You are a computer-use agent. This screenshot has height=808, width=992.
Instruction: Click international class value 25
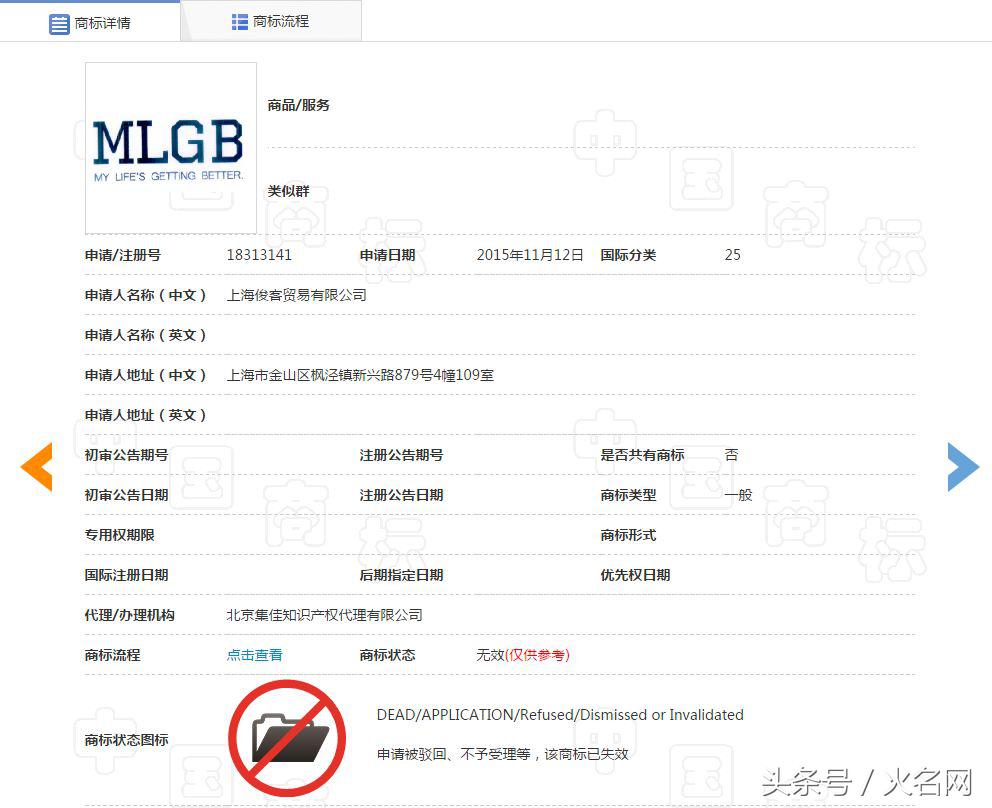pyautogui.click(x=732, y=255)
